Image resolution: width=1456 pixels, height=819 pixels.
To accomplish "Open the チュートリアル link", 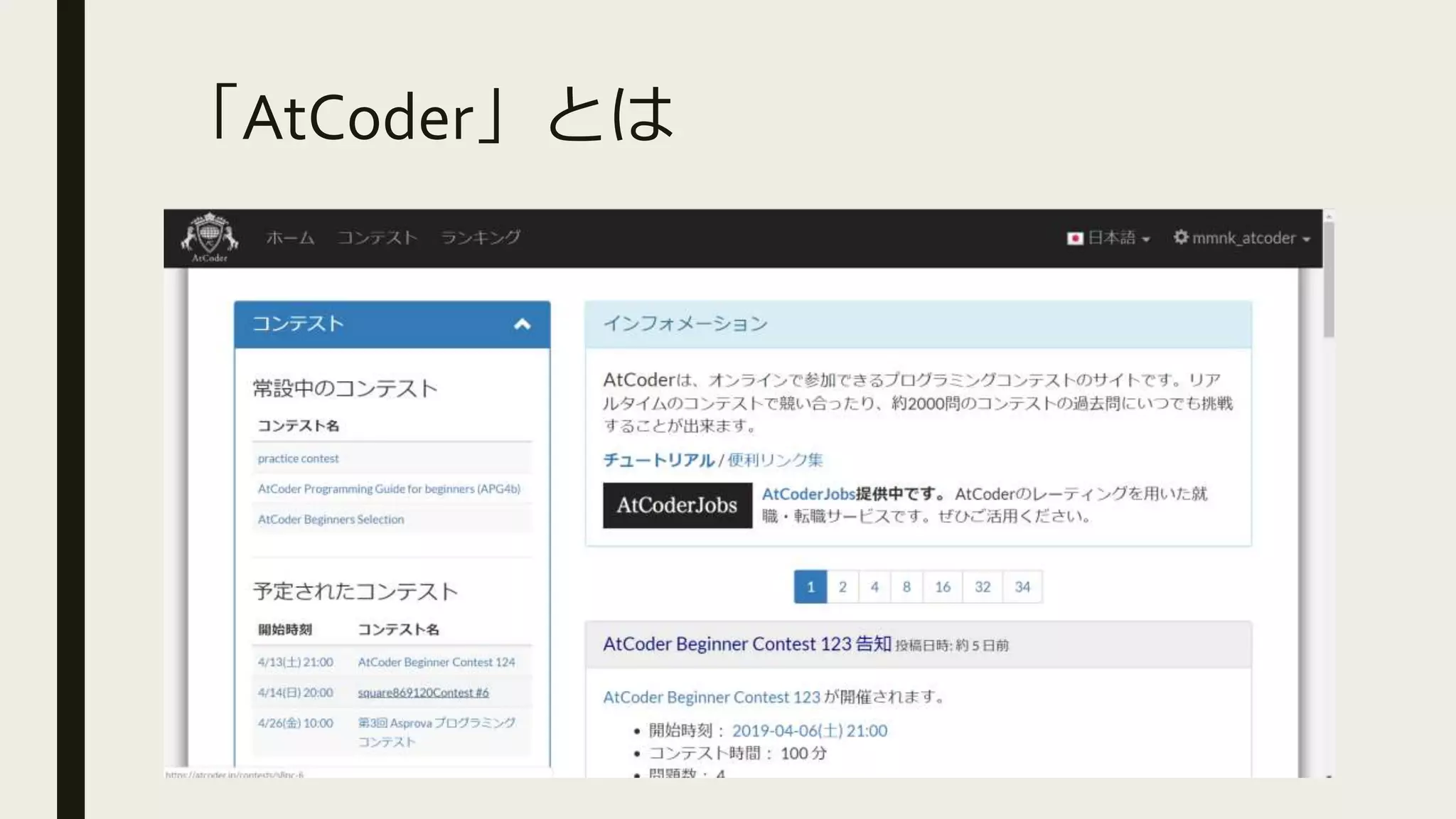I will pos(658,460).
